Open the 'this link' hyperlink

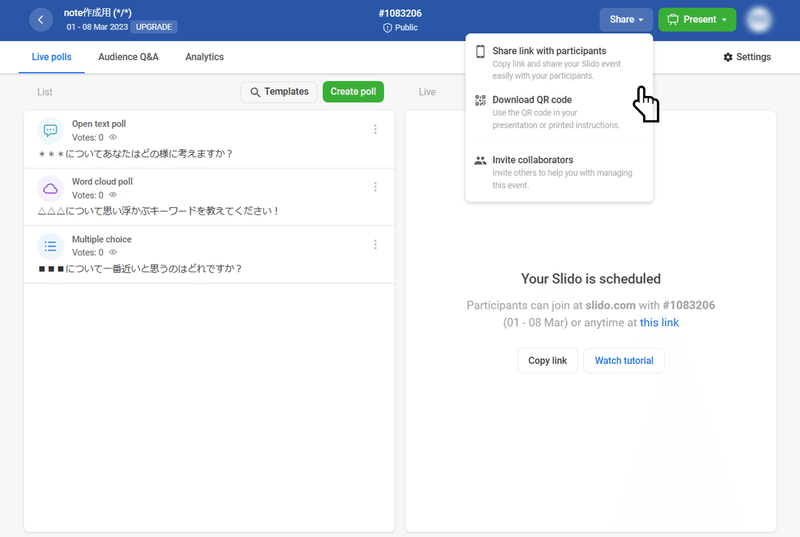pyautogui.click(x=659, y=323)
